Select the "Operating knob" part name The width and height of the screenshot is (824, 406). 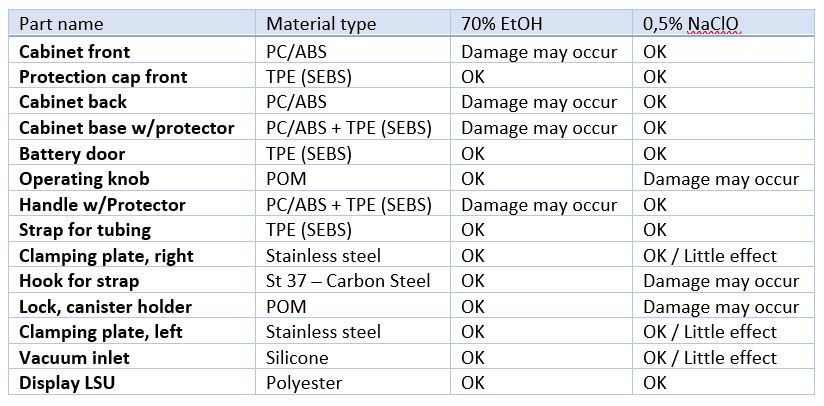coord(84,179)
